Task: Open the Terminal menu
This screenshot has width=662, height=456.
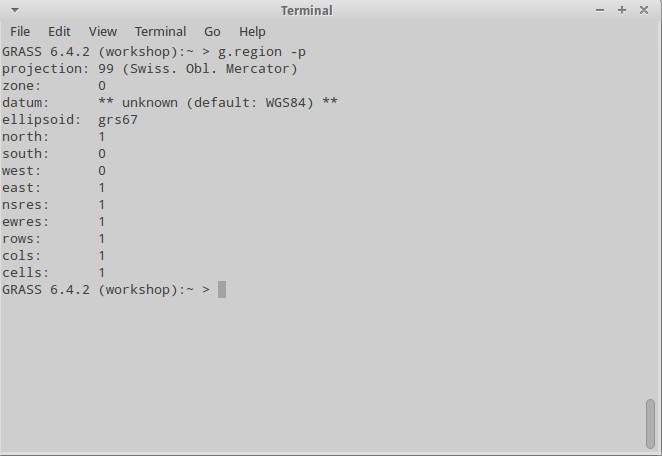Action: (160, 32)
